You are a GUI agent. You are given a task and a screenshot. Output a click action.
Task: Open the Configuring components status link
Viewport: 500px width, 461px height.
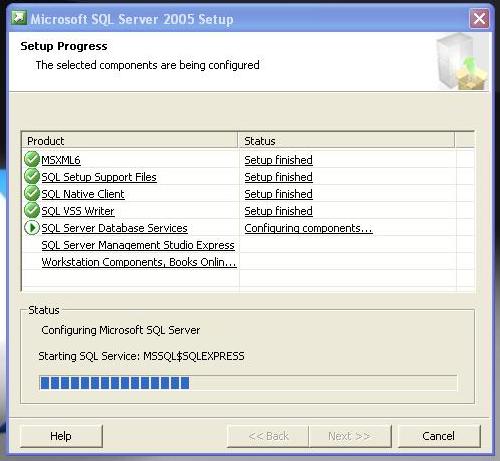(x=308, y=228)
